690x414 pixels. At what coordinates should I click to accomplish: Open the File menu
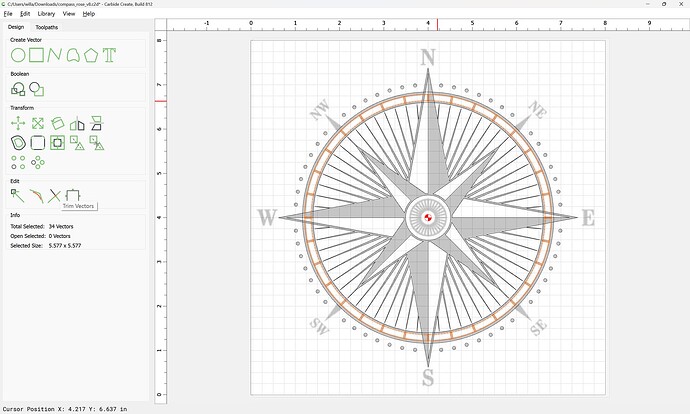8,14
